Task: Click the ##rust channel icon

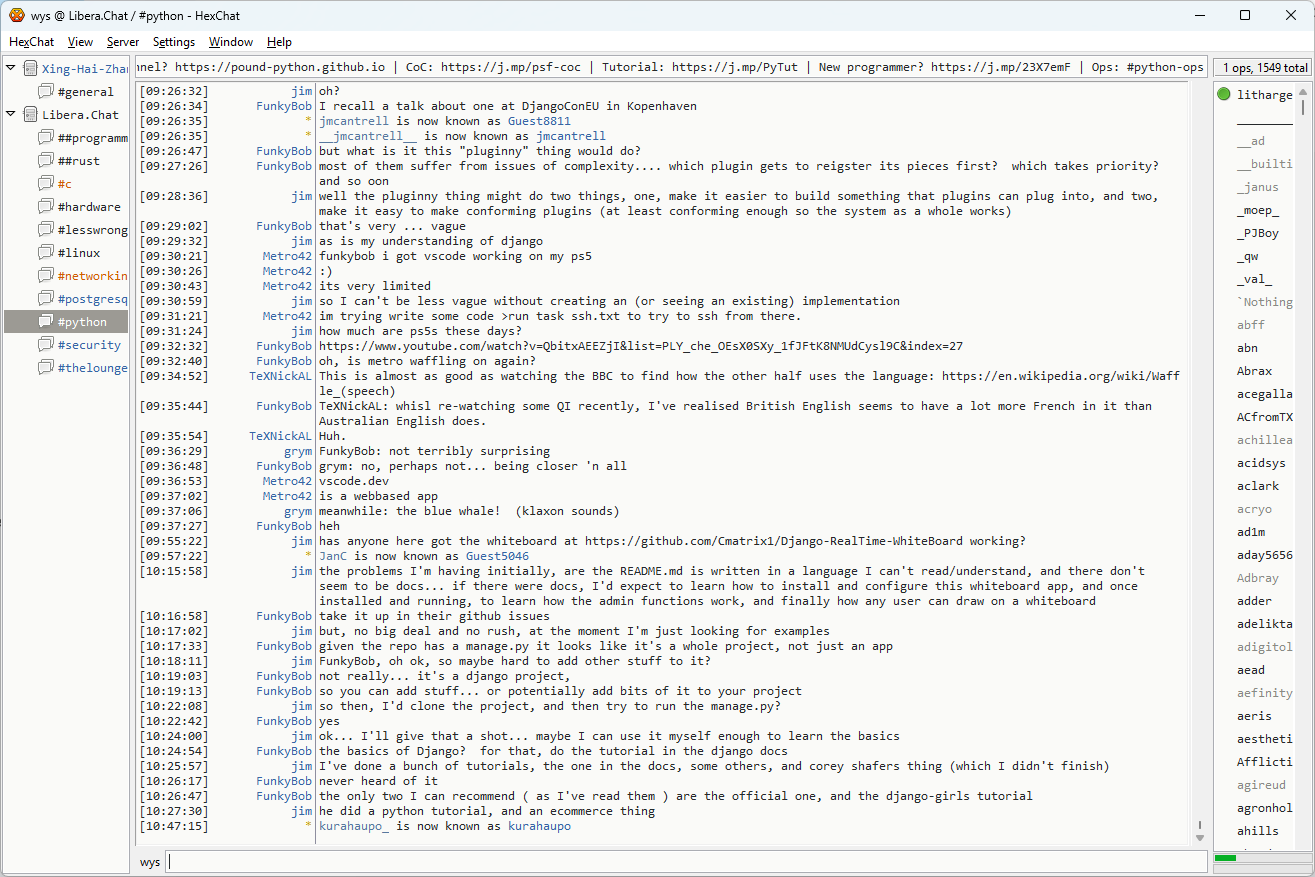Action: [x=45, y=161]
